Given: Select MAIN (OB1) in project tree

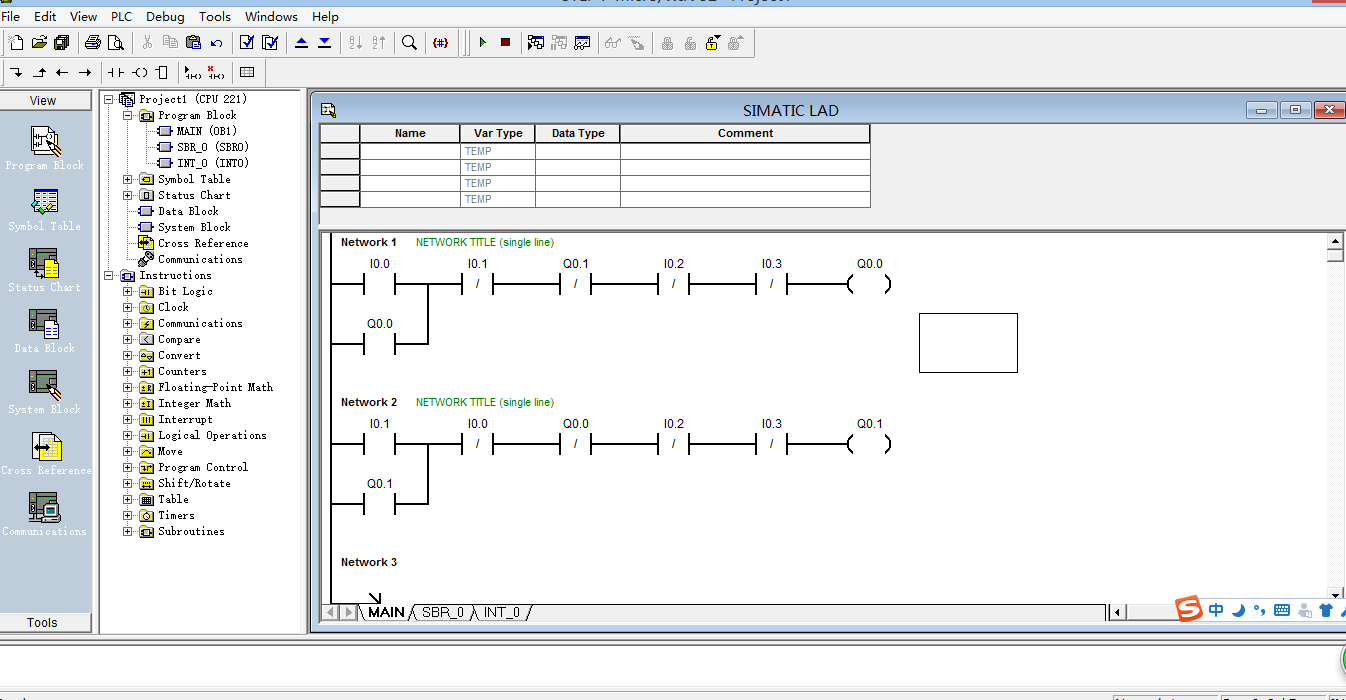Looking at the screenshot, I should coord(206,131).
